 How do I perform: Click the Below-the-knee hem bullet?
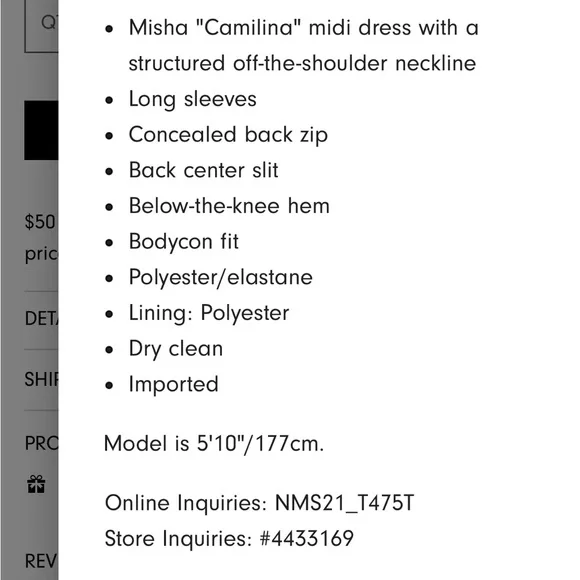click(229, 206)
